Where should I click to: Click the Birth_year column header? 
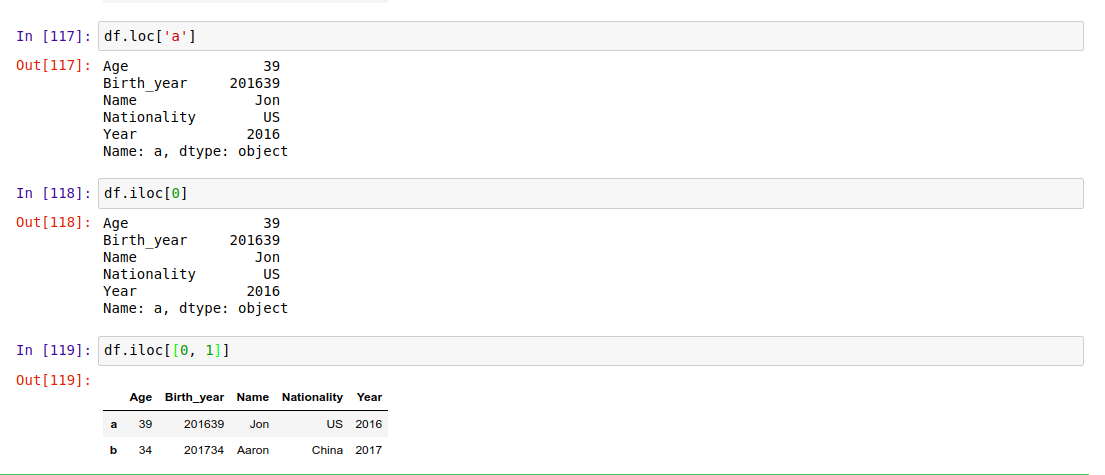pyautogui.click(x=194, y=397)
